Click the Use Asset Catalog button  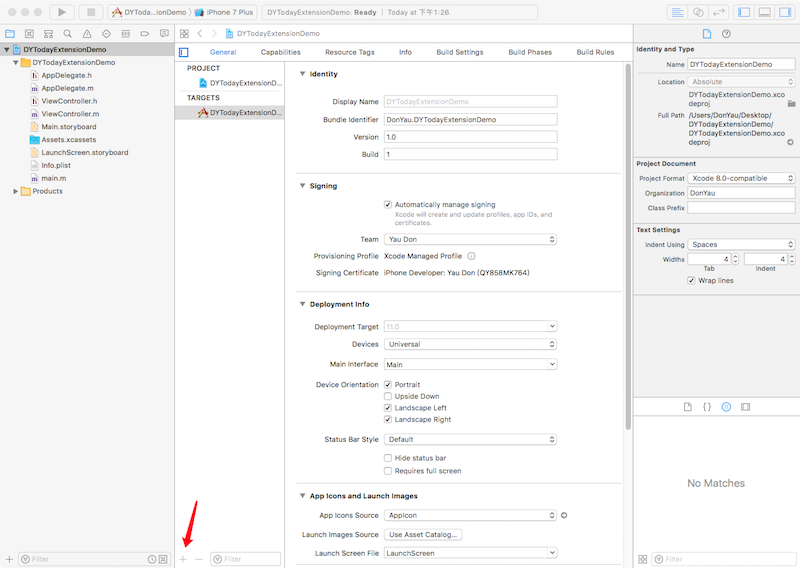[x=423, y=535]
